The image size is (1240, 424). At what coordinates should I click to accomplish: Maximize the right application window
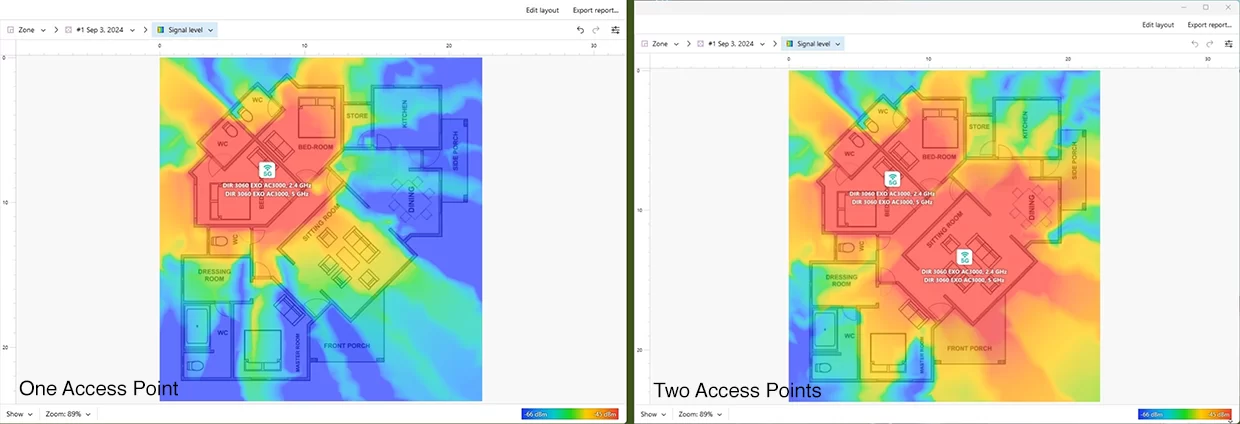coord(1205,7)
